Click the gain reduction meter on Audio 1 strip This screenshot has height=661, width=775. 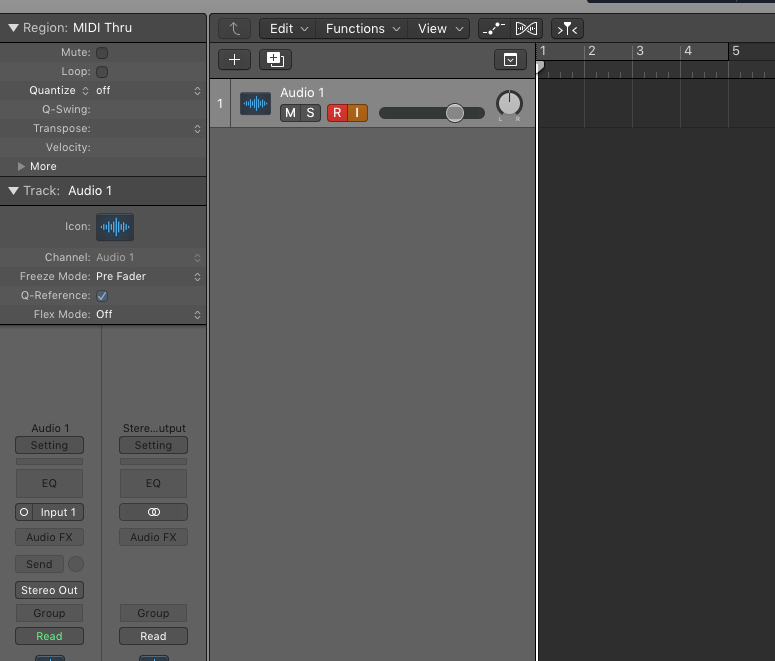click(49, 462)
